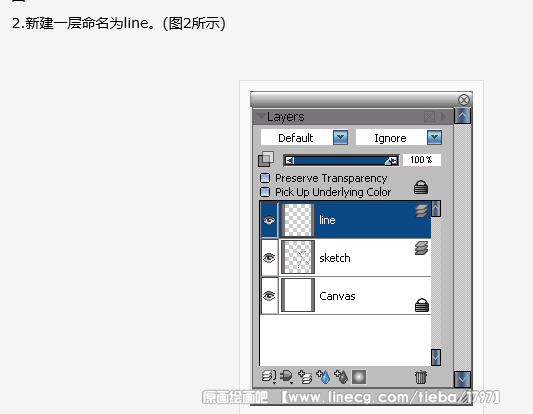
Task: Close the palette with circled X
Action: click(x=464, y=100)
